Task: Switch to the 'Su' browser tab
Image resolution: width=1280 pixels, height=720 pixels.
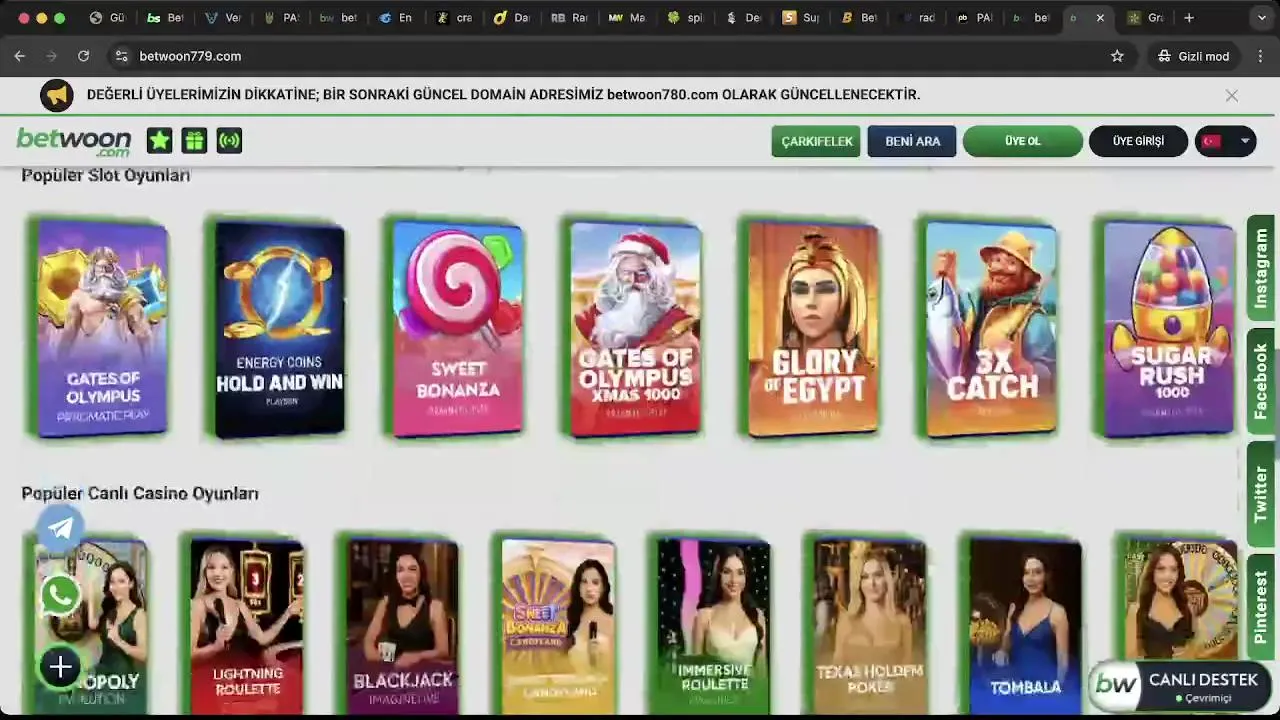Action: [x=802, y=18]
